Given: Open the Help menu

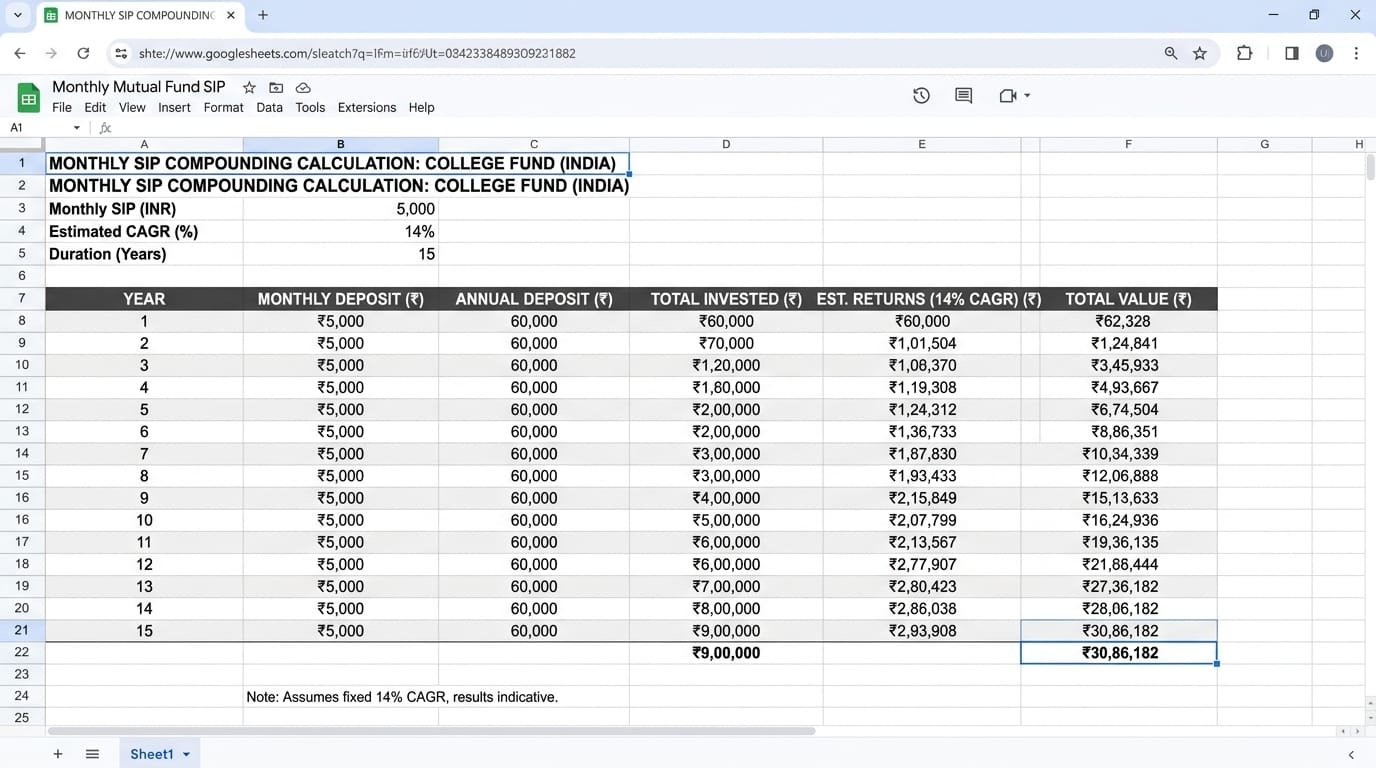Looking at the screenshot, I should pyautogui.click(x=421, y=107).
